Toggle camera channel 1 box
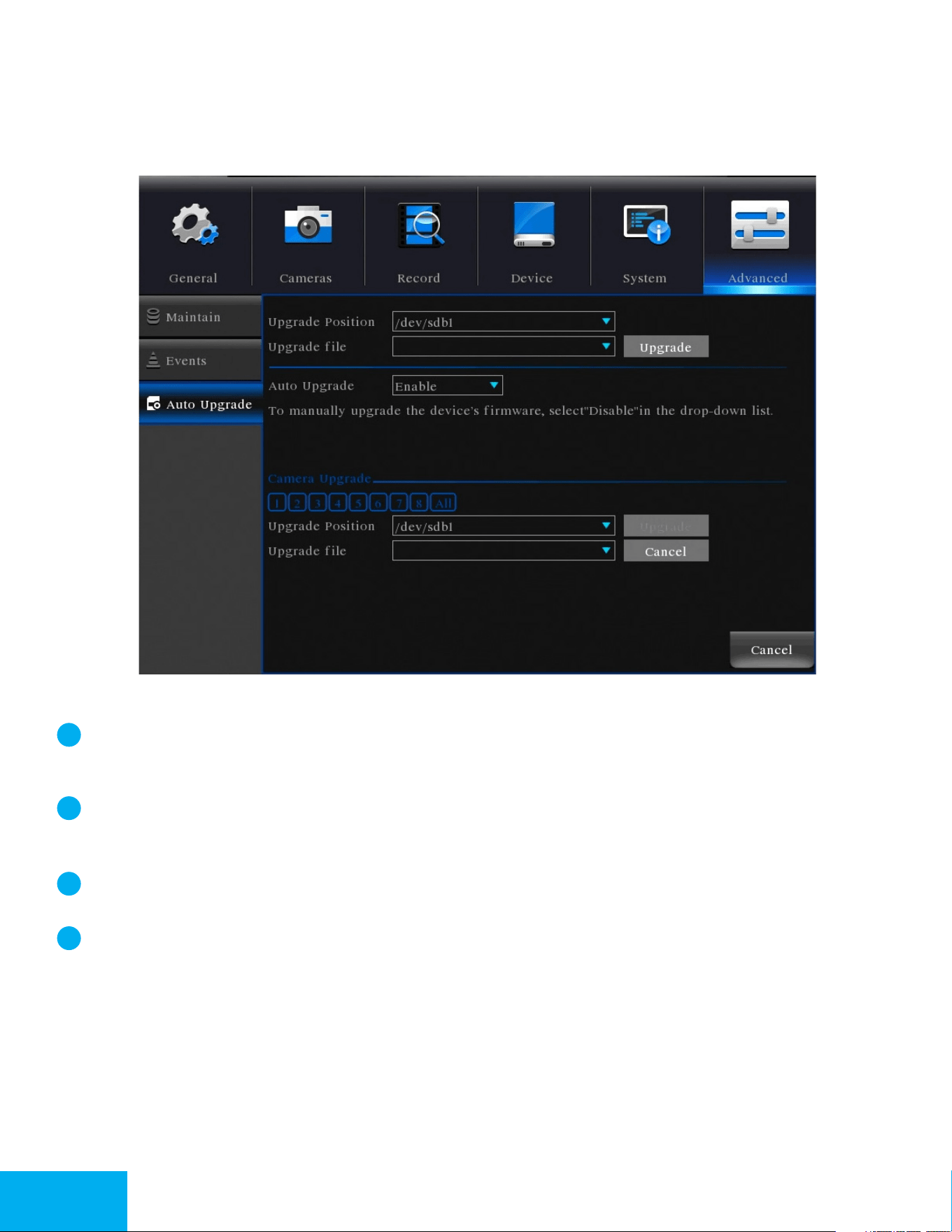Screen dimensions: 952x1232 277,503
